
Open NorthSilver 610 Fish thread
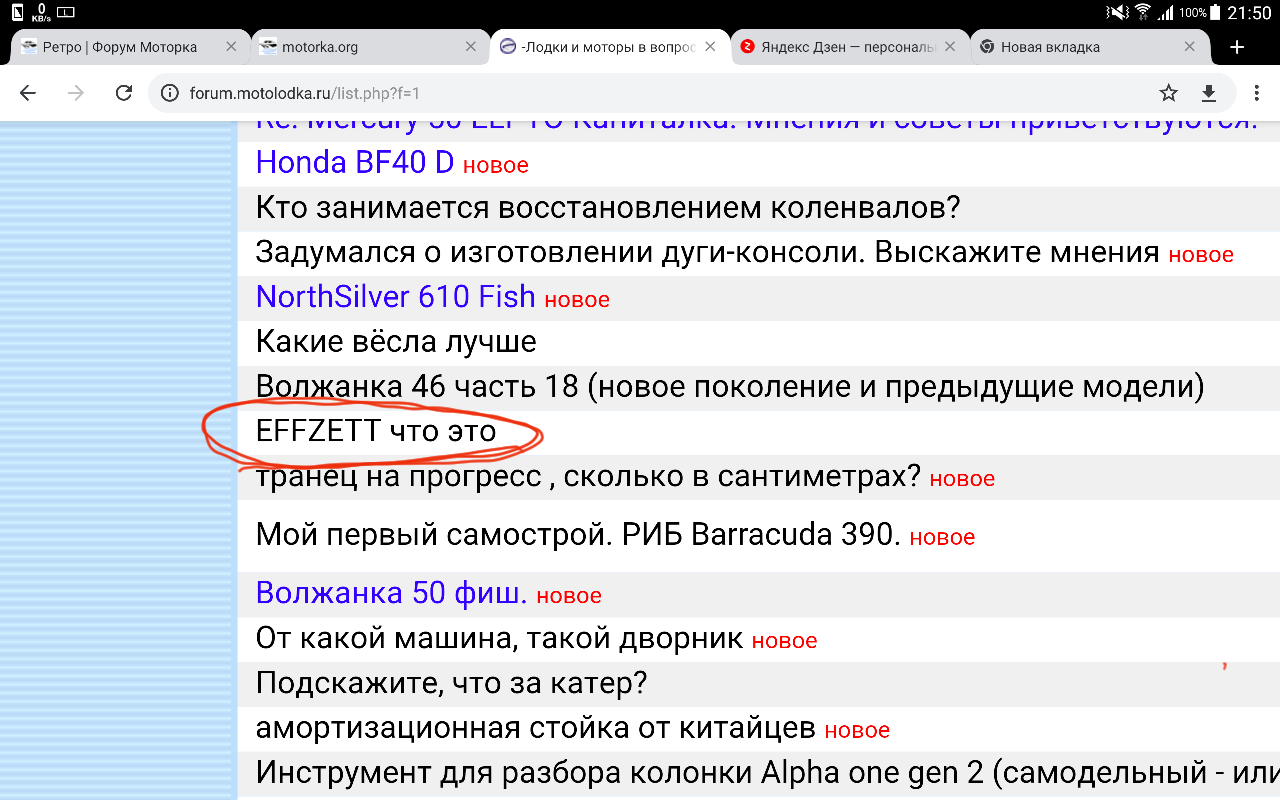click(x=395, y=296)
